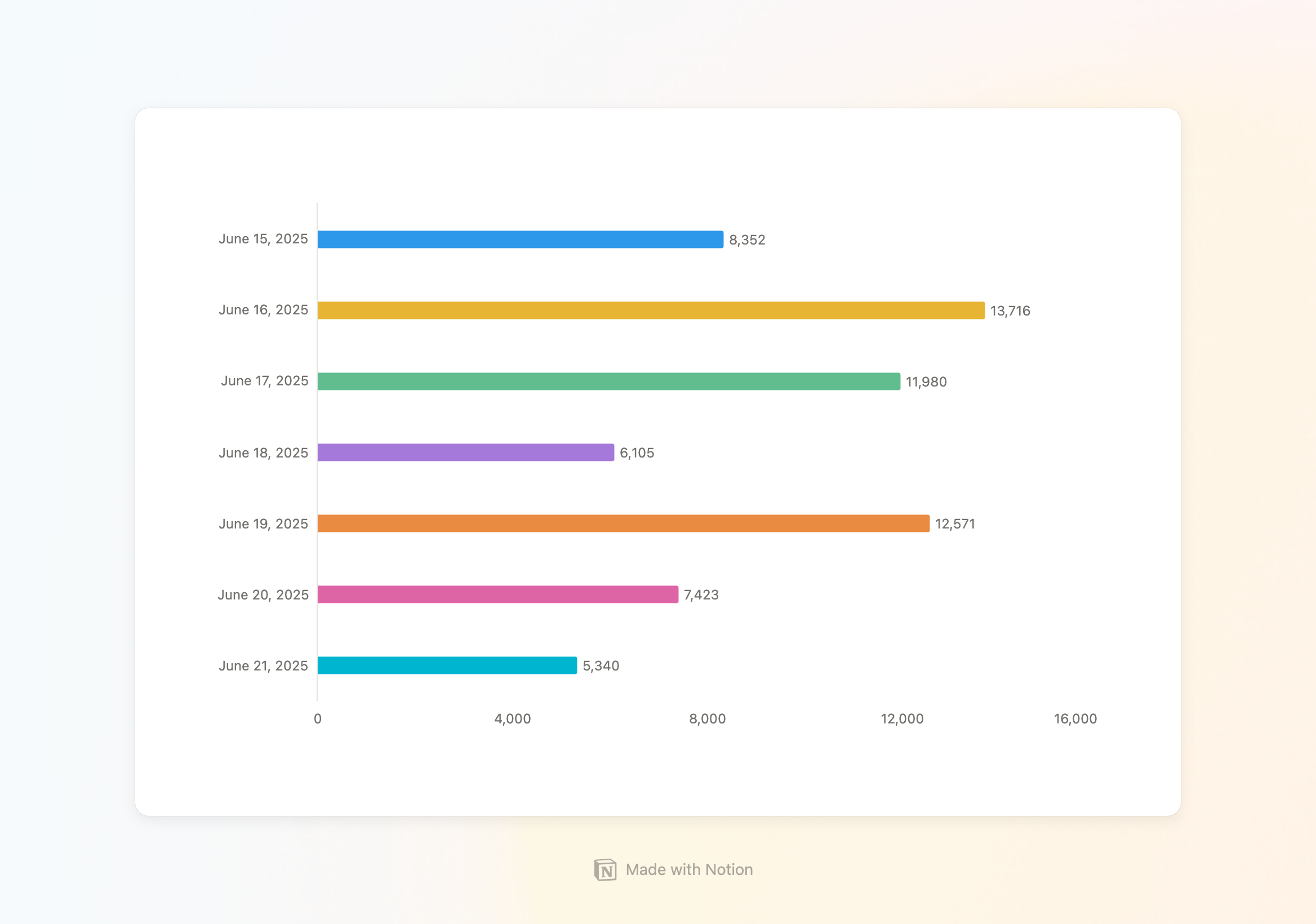Click the 13,716 value label

coord(1010,311)
